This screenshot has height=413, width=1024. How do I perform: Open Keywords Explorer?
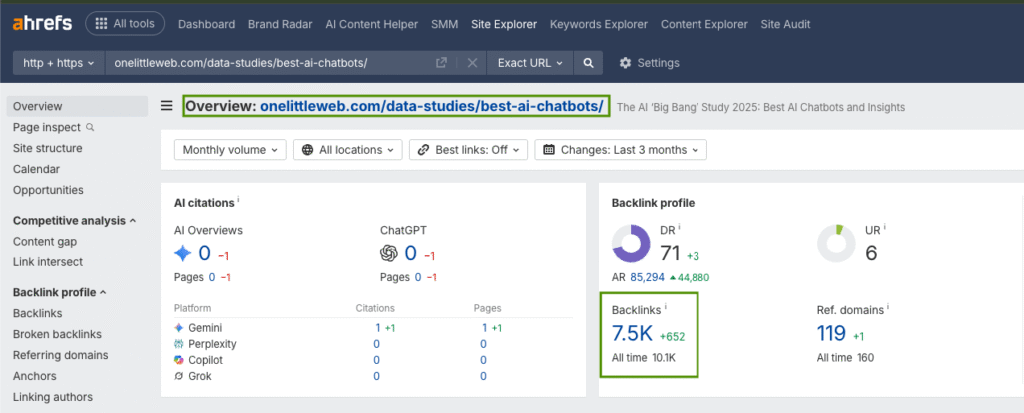(599, 24)
